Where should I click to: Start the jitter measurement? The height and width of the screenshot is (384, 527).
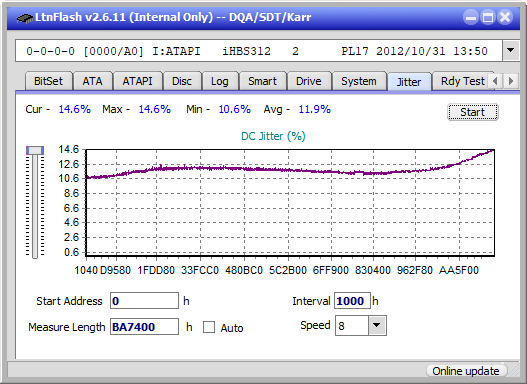(x=473, y=112)
